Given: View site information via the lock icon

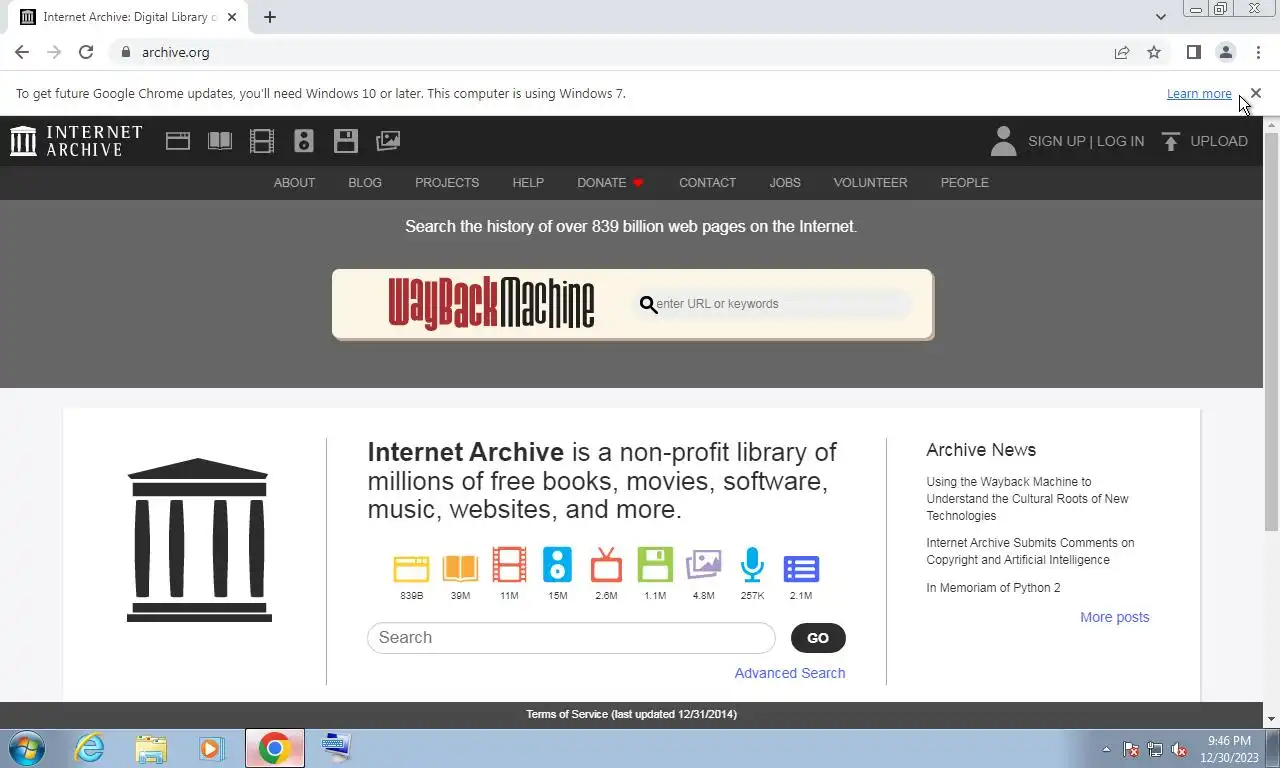Looking at the screenshot, I should [125, 52].
